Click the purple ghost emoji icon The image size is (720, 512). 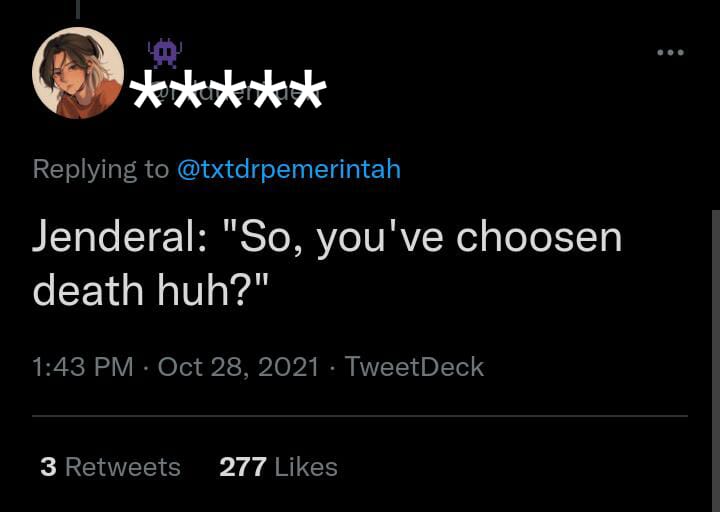[163, 53]
